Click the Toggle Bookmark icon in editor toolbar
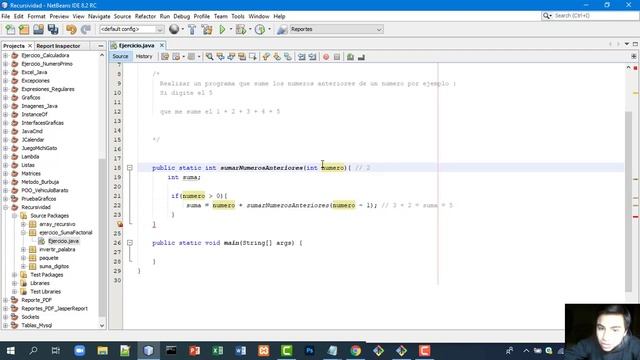The height and width of the screenshot is (360, 640). 288,57
